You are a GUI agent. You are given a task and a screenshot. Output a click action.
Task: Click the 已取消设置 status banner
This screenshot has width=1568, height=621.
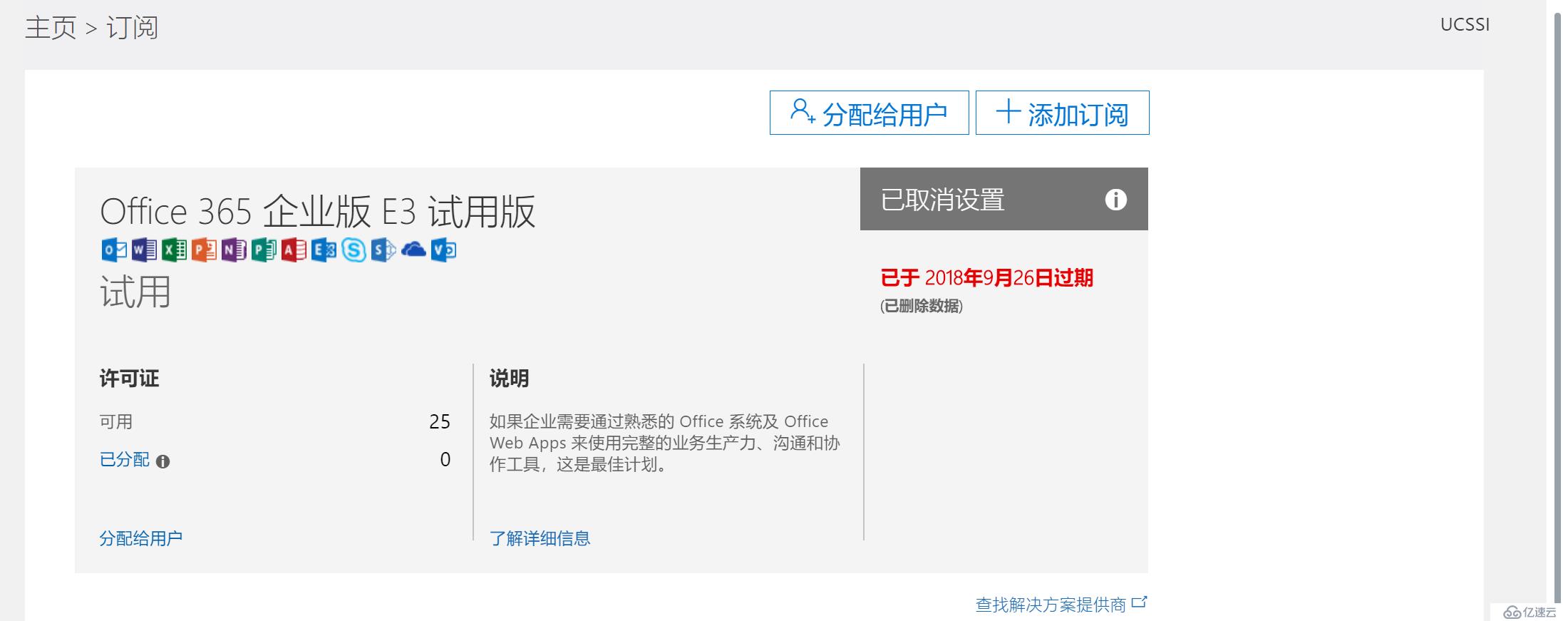[x=1004, y=199]
